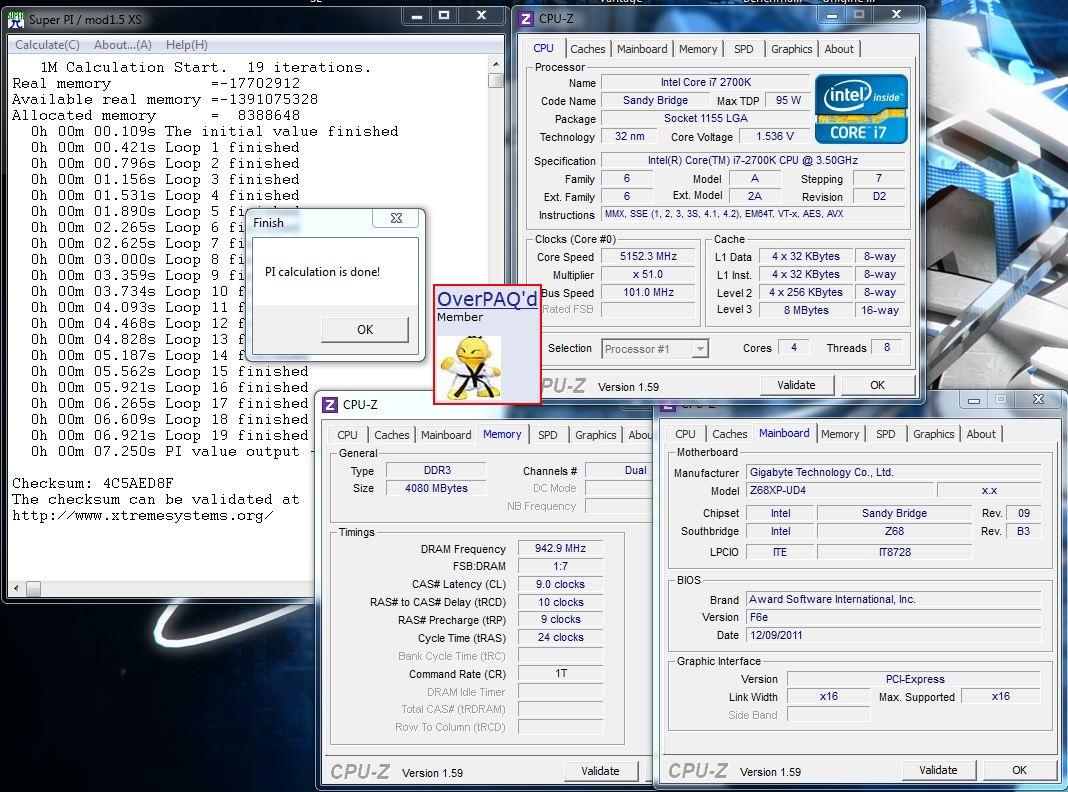
Task: Click the motherboard Model value Z68XP-UD4
Action: click(x=841, y=490)
